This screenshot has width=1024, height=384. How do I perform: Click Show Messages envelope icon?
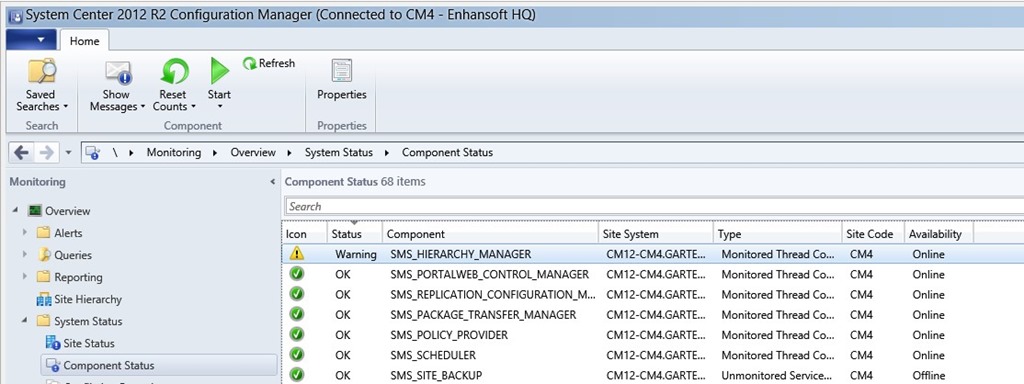pos(118,71)
